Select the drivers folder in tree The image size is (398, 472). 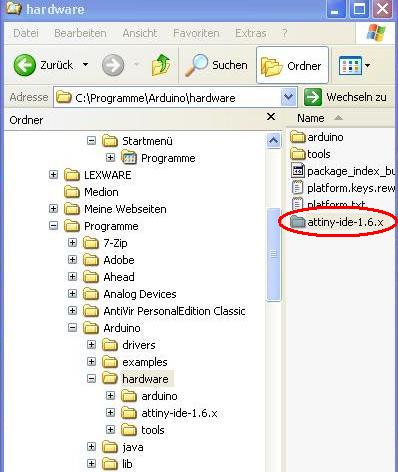point(129,345)
